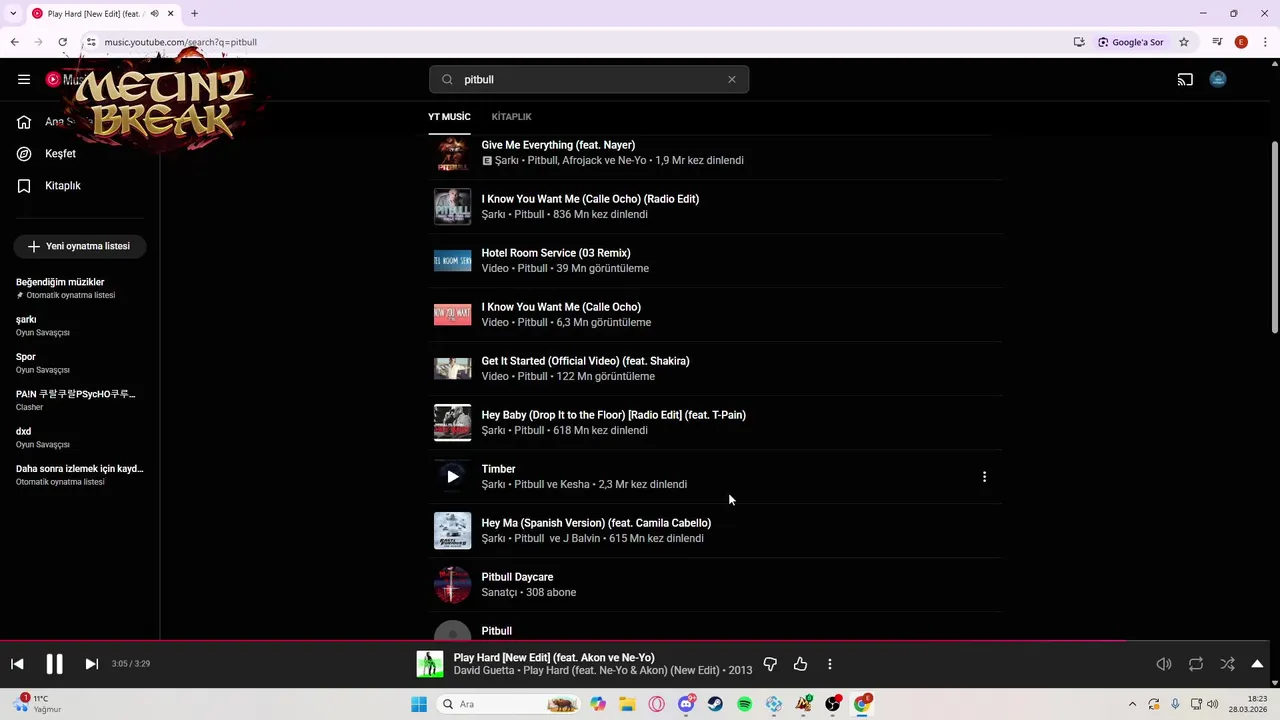Open more options for the Timber row
The height and width of the screenshot is (720, 1280).
click(984, 477)
